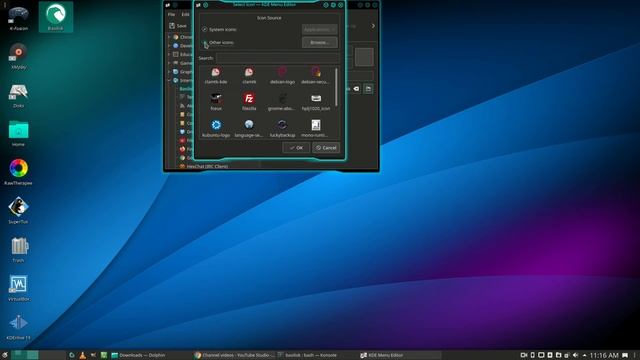Select the mono-runtime icon

[316, 129]
